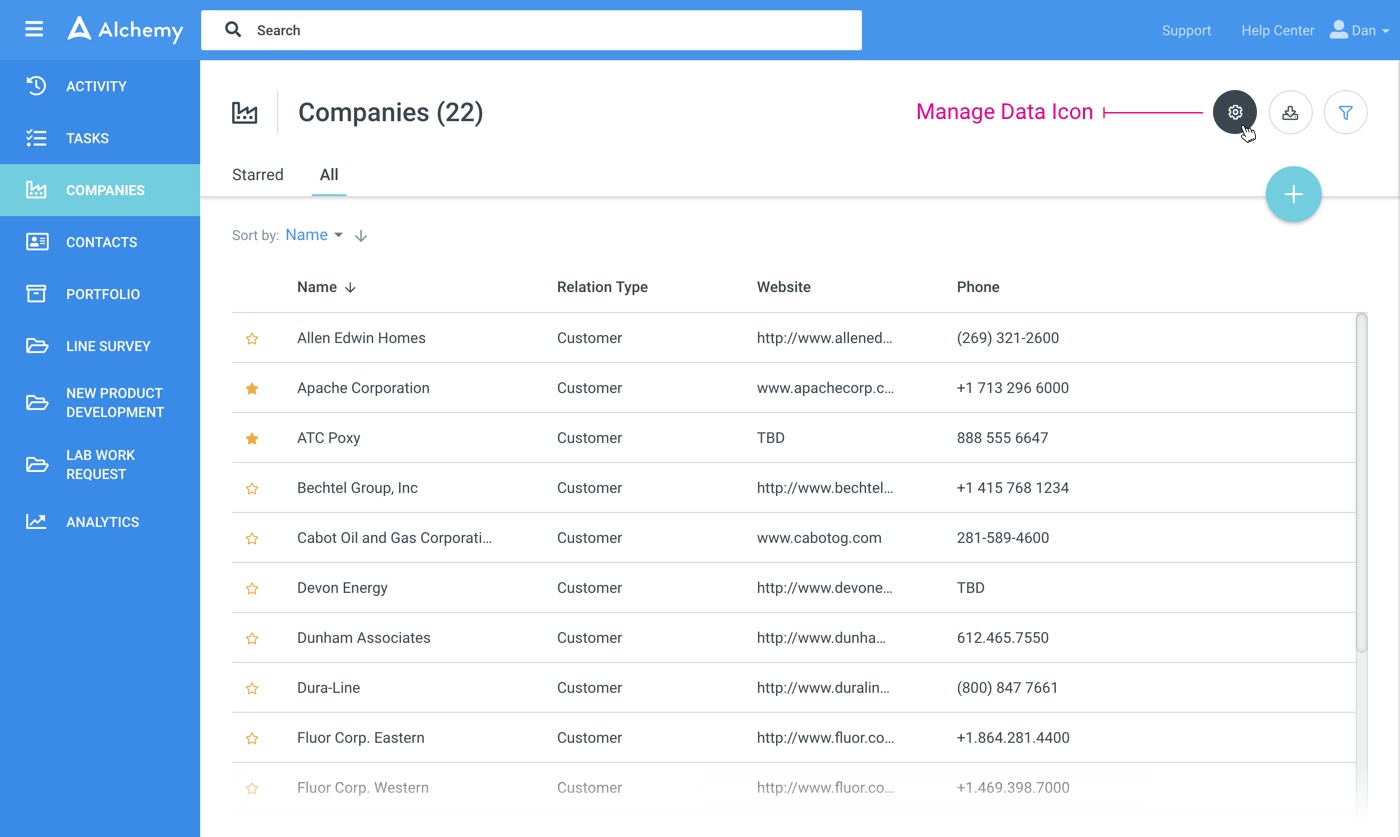Open Analytics in the sidebar

(x=100, y=522)
